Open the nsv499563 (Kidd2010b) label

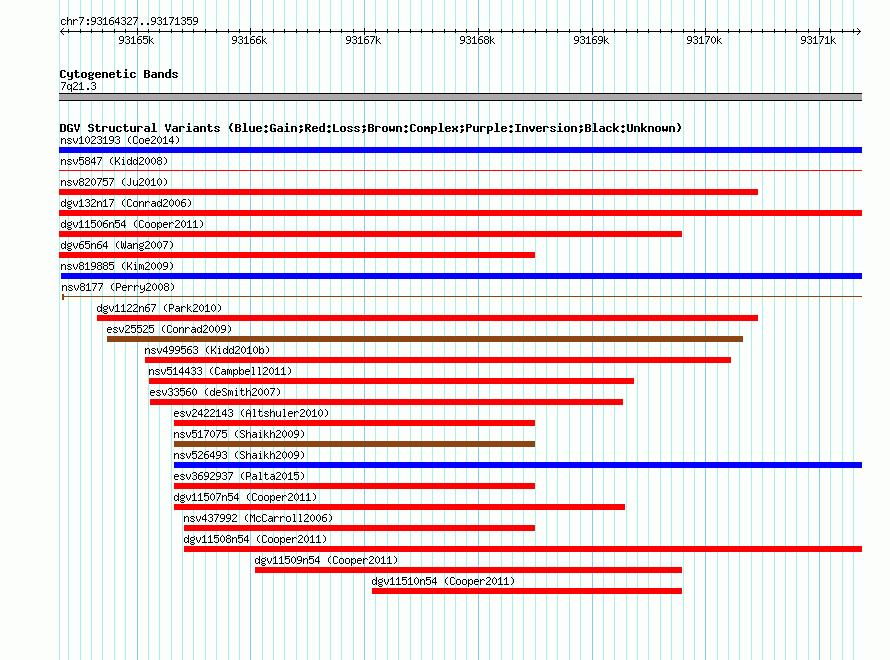(207, 350)
